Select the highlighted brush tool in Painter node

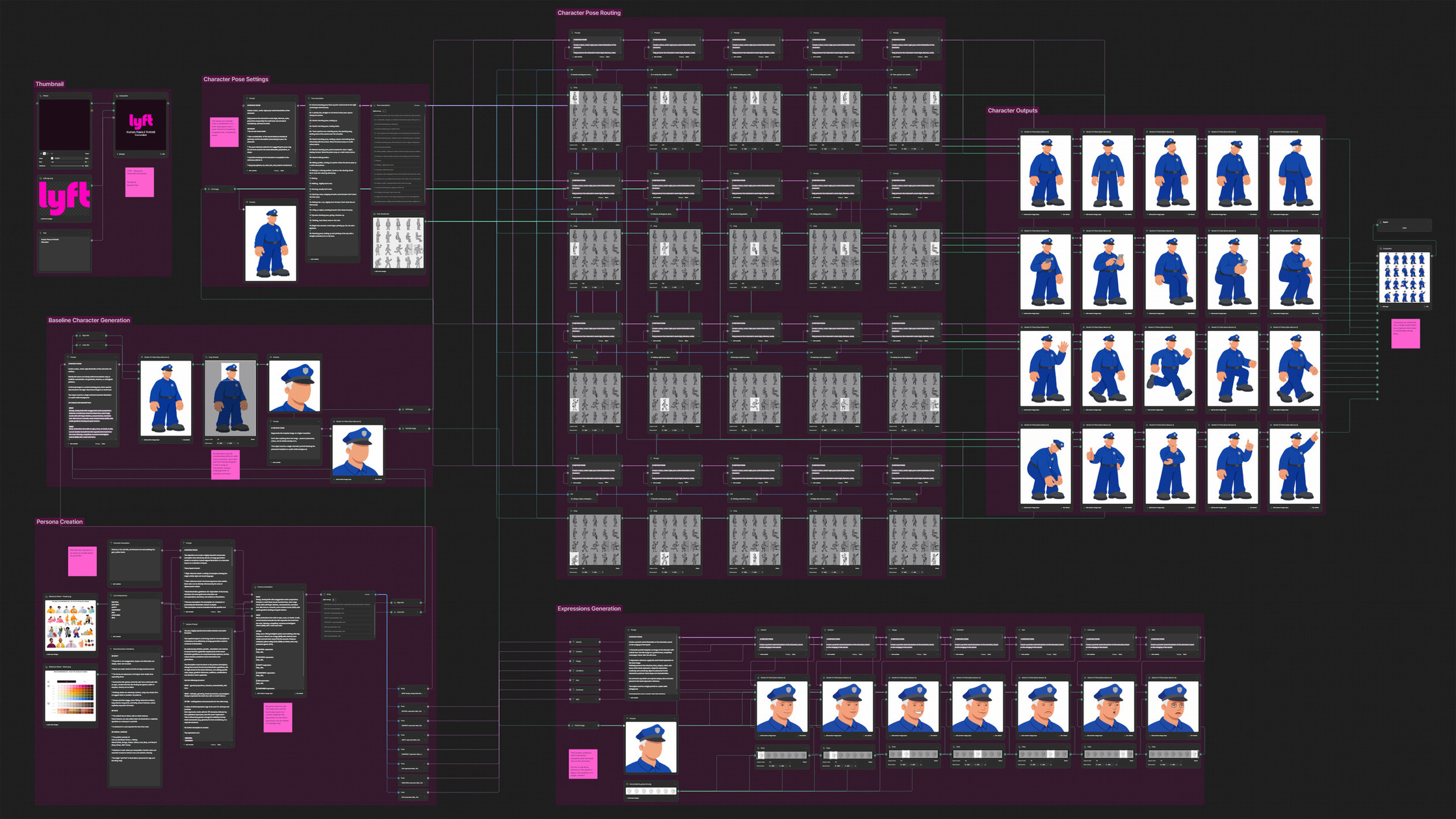(x=44, y=153)
